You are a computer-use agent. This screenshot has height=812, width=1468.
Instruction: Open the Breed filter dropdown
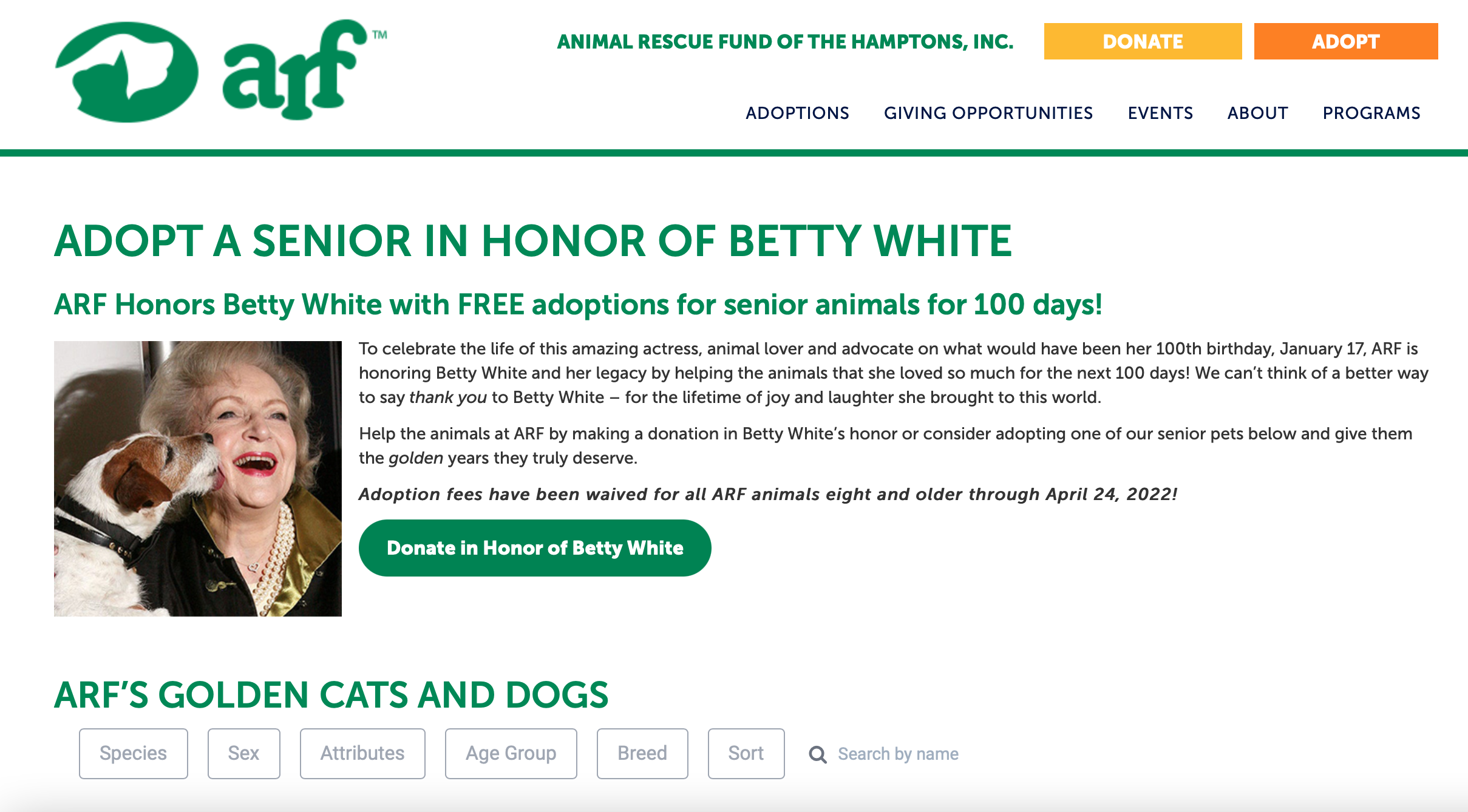pyautogui.click(x=642, y=753)
